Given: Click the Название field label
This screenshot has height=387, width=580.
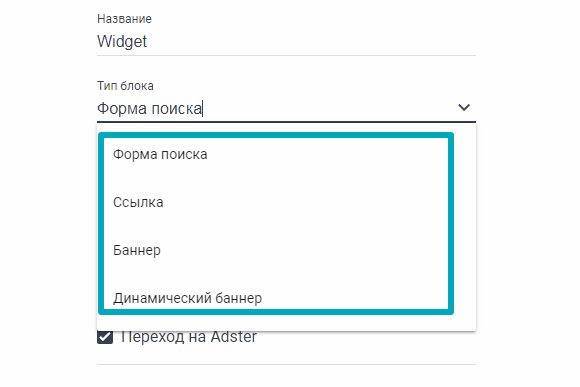Looking at the screenshot, I should (124, 19).
